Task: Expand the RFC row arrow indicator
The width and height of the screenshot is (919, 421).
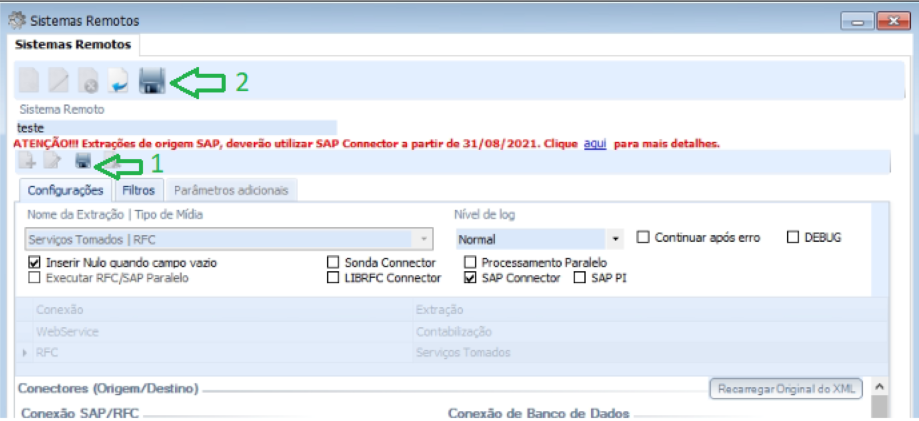Action: click(x=24, y=353)
